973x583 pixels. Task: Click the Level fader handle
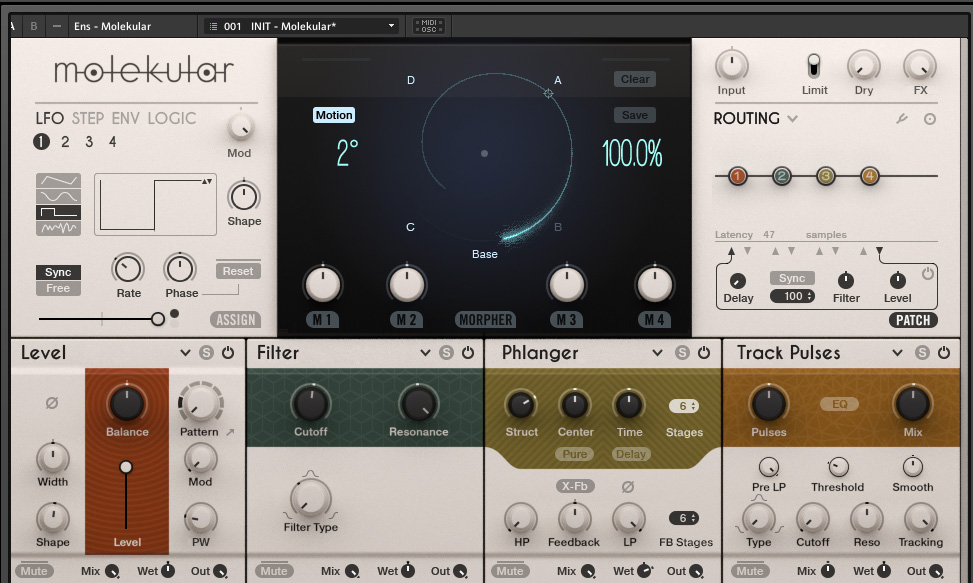126,467
